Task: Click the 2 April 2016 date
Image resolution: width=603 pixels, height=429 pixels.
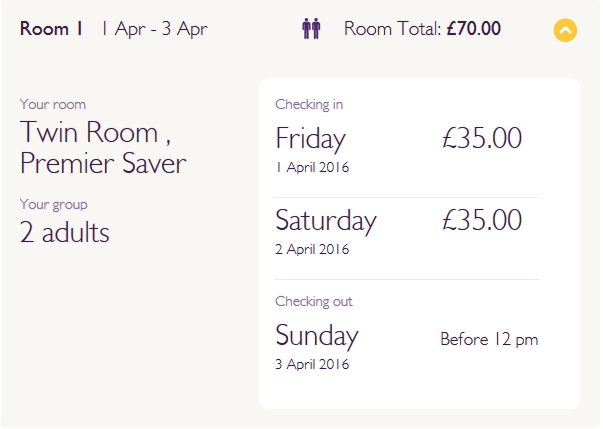Action: [x=312, y=249]
